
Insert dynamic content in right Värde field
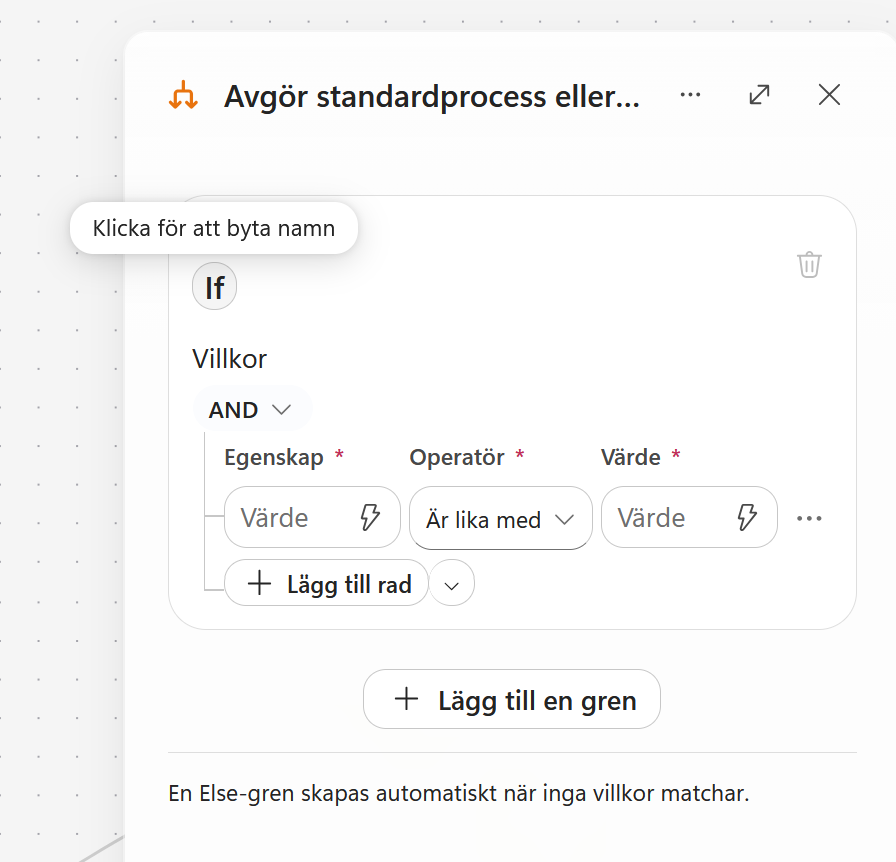746,517
